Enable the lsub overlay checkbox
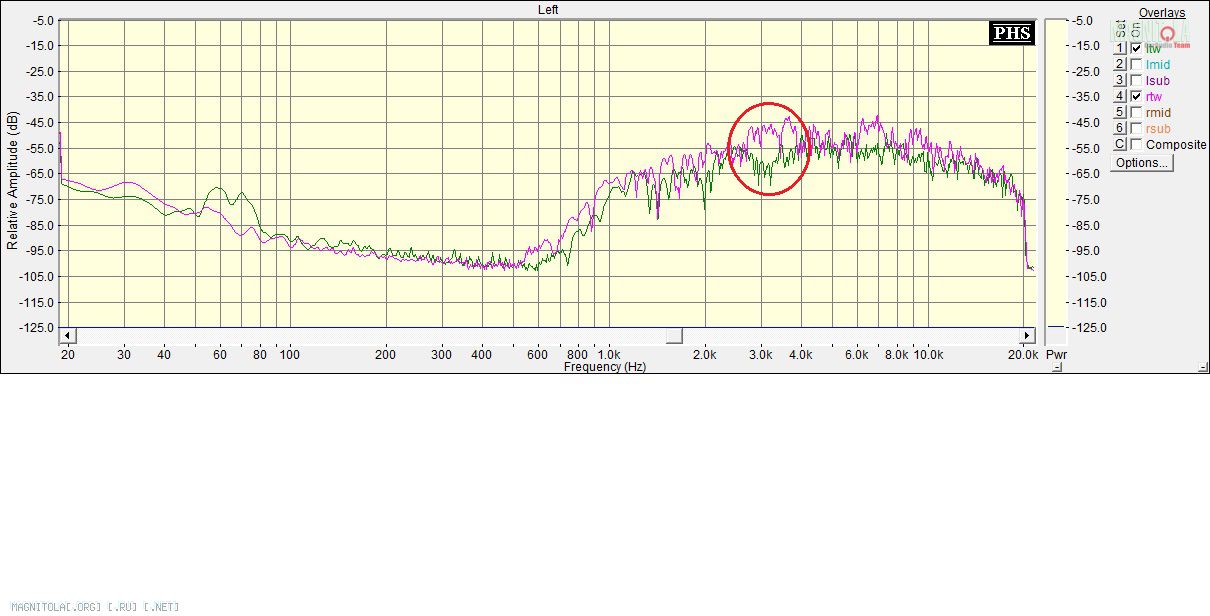 (x=1136, y=80)
